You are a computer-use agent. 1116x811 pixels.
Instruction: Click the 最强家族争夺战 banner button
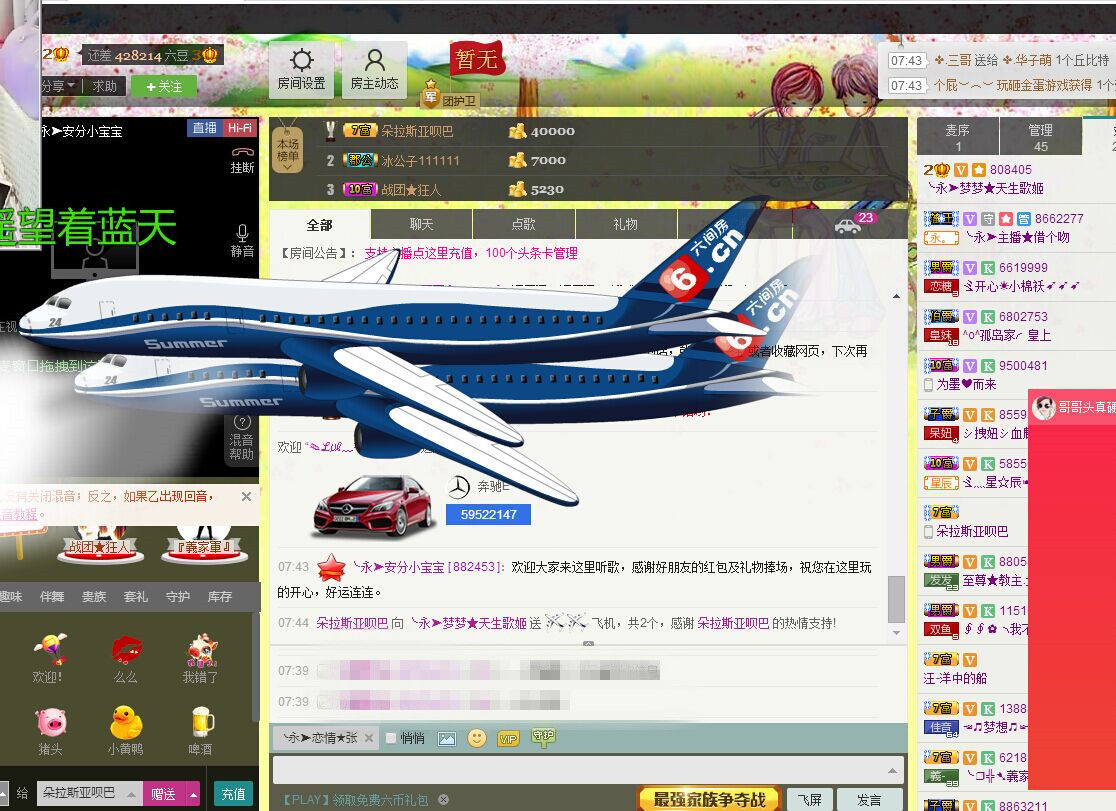pyautogui.click(x=709, y=800)
